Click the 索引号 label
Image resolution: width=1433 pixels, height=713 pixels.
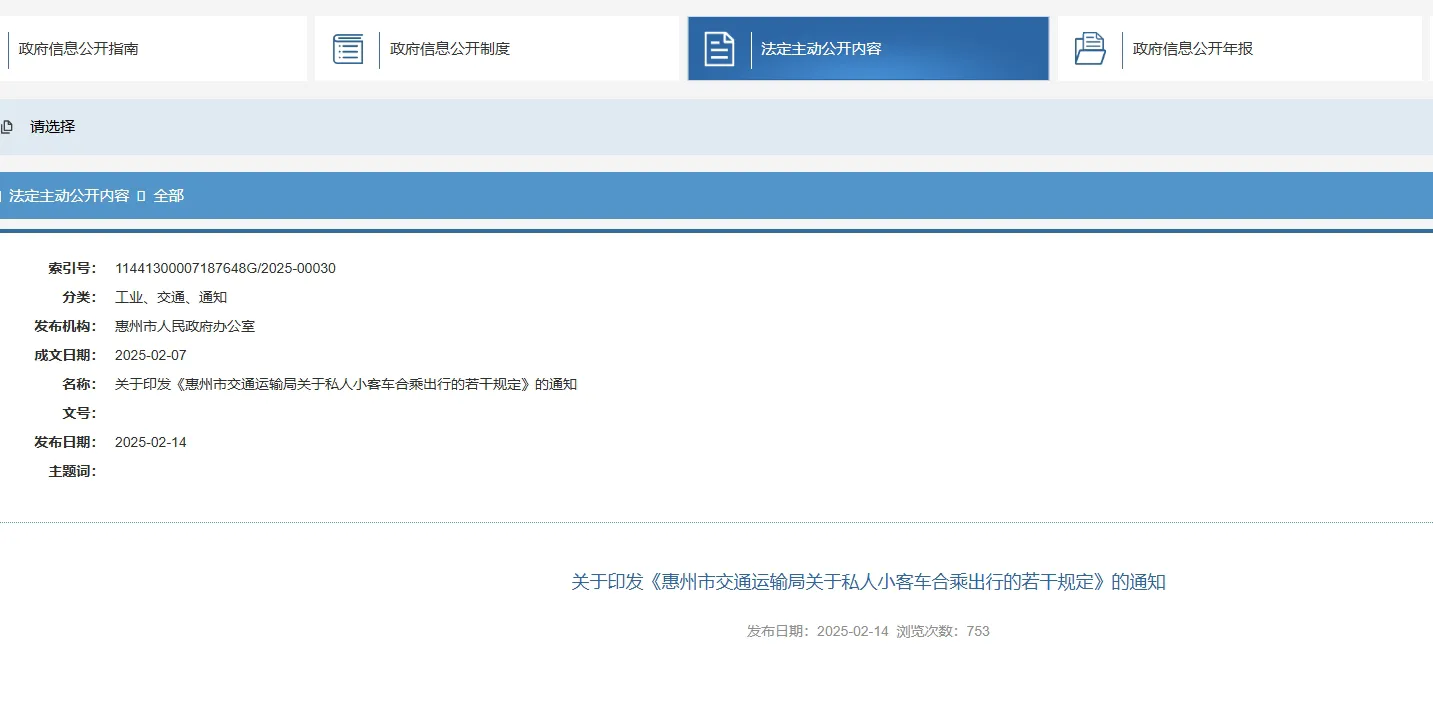click(x=72, y=268)
